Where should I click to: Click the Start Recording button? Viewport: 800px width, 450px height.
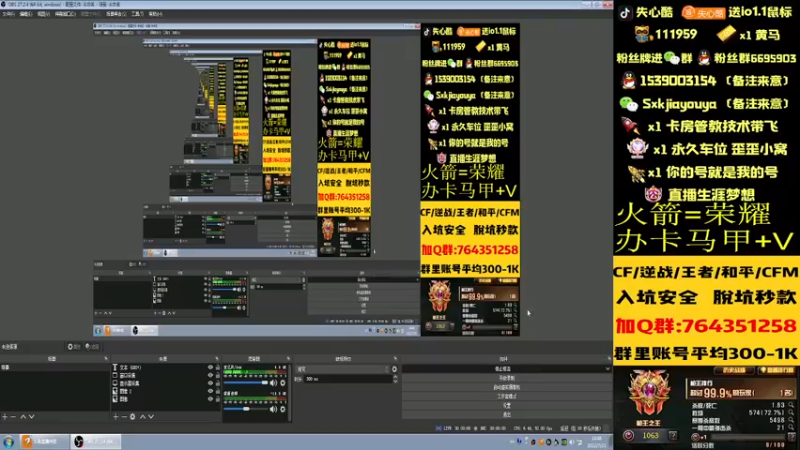pyautogui.click(x=507, y=378)
